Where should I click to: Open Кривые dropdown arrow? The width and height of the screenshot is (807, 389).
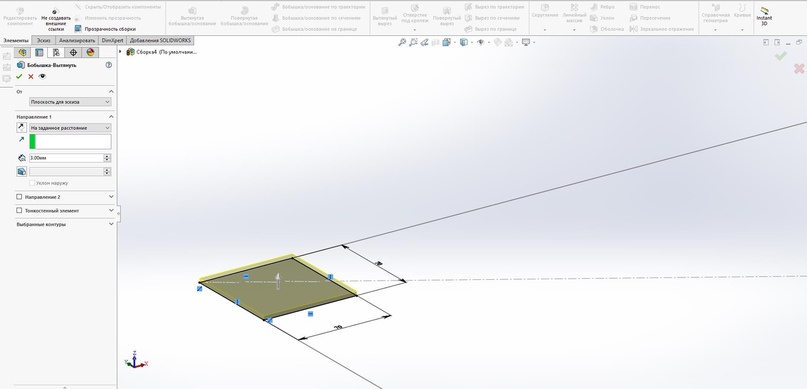point(742,30)
